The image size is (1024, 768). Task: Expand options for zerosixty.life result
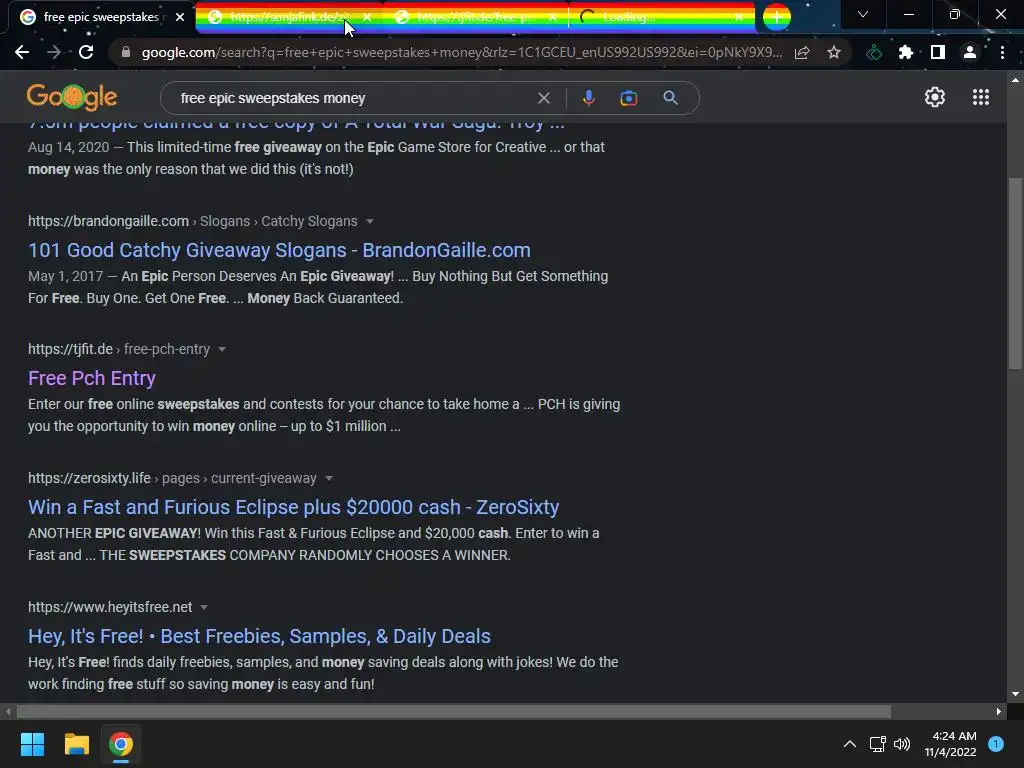coord(328,478)
